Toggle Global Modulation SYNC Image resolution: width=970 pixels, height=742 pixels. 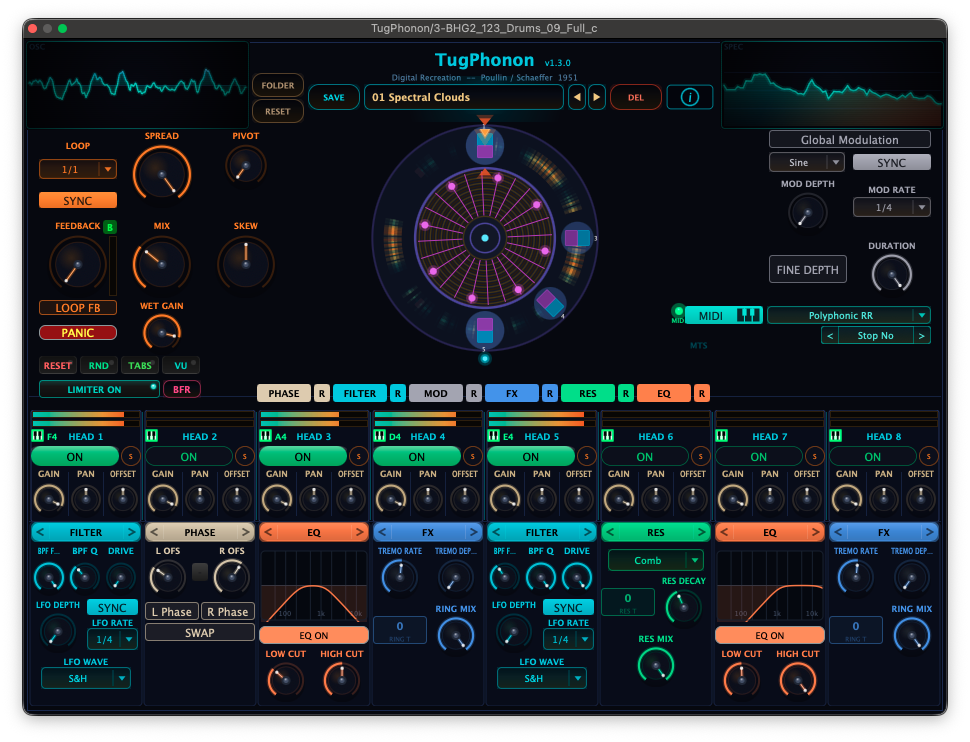(x=891, y=163)
